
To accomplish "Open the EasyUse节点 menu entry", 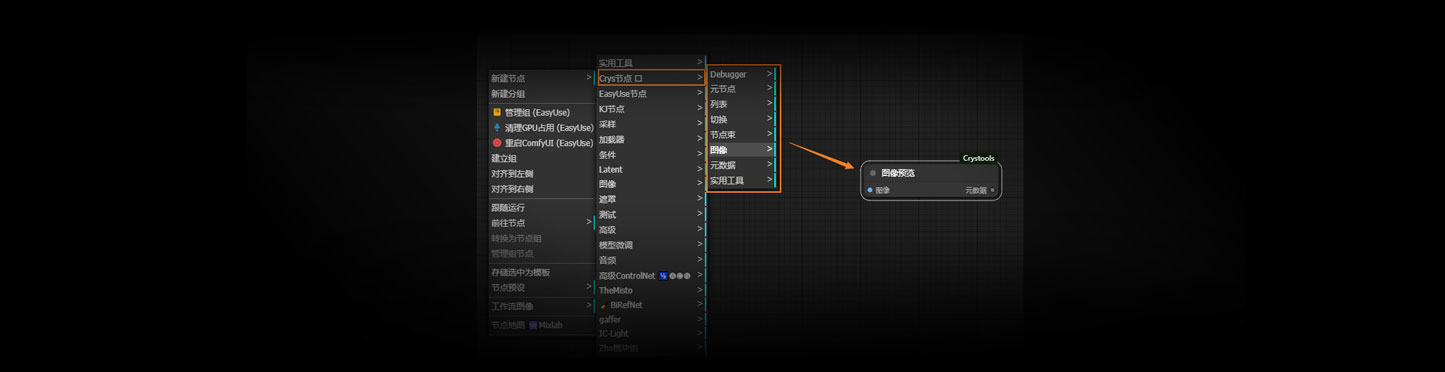I will point(651,94).
